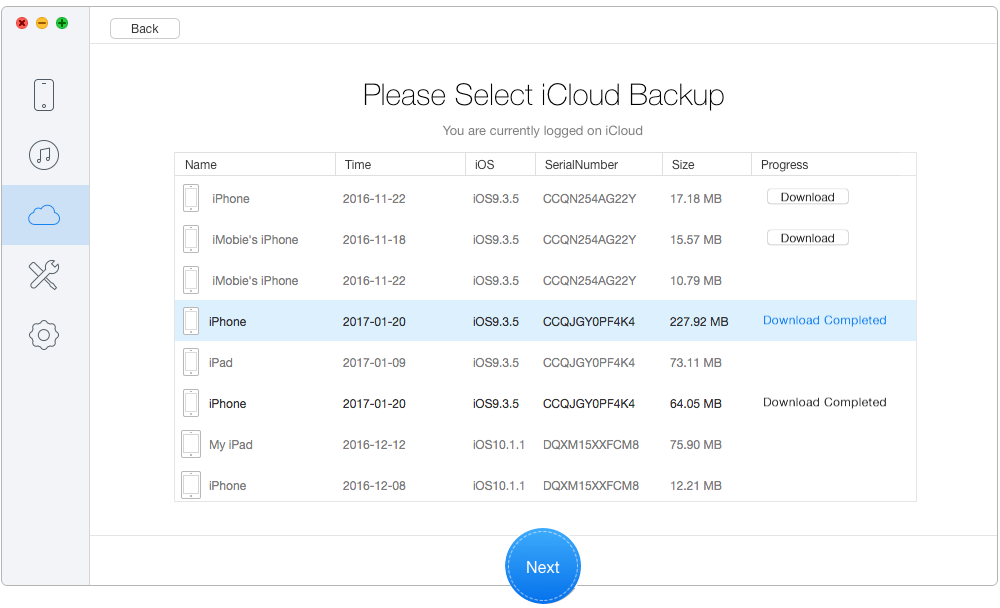This screenshot has height=608, width=1000.
Task: Download iMobie's iPhone backup dated 2016-11-18
Action: coord(807,237)
